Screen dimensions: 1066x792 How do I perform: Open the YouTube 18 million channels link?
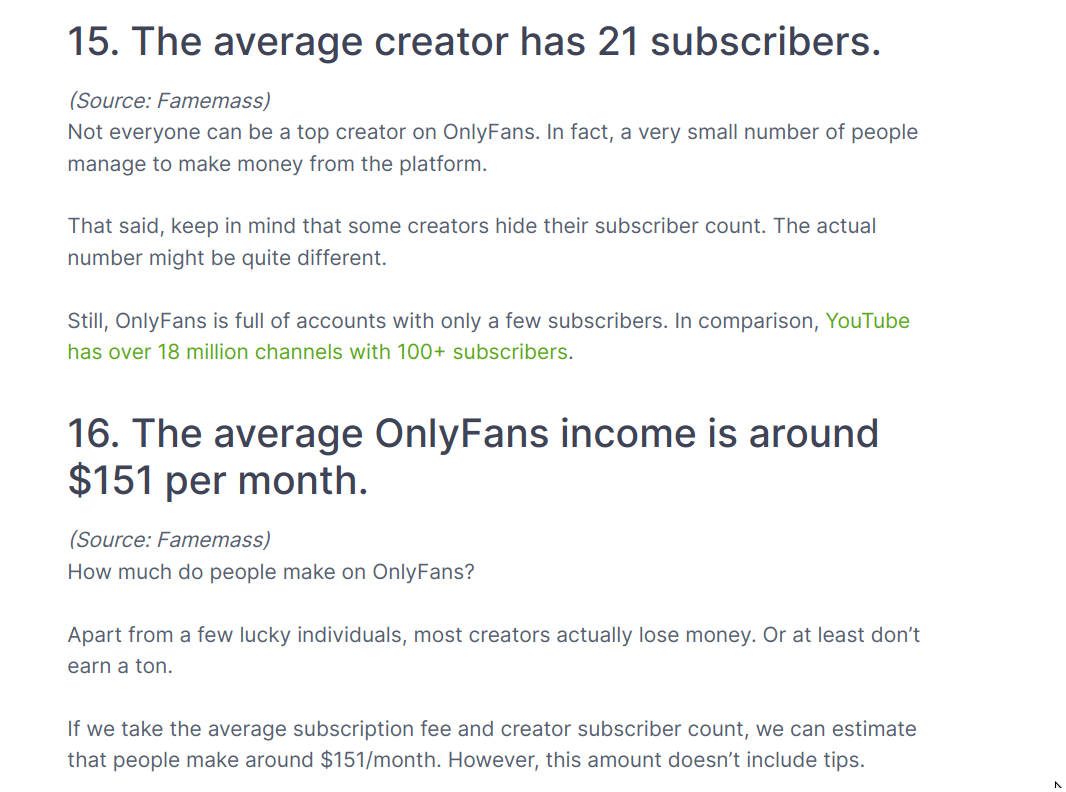point(317,352)
